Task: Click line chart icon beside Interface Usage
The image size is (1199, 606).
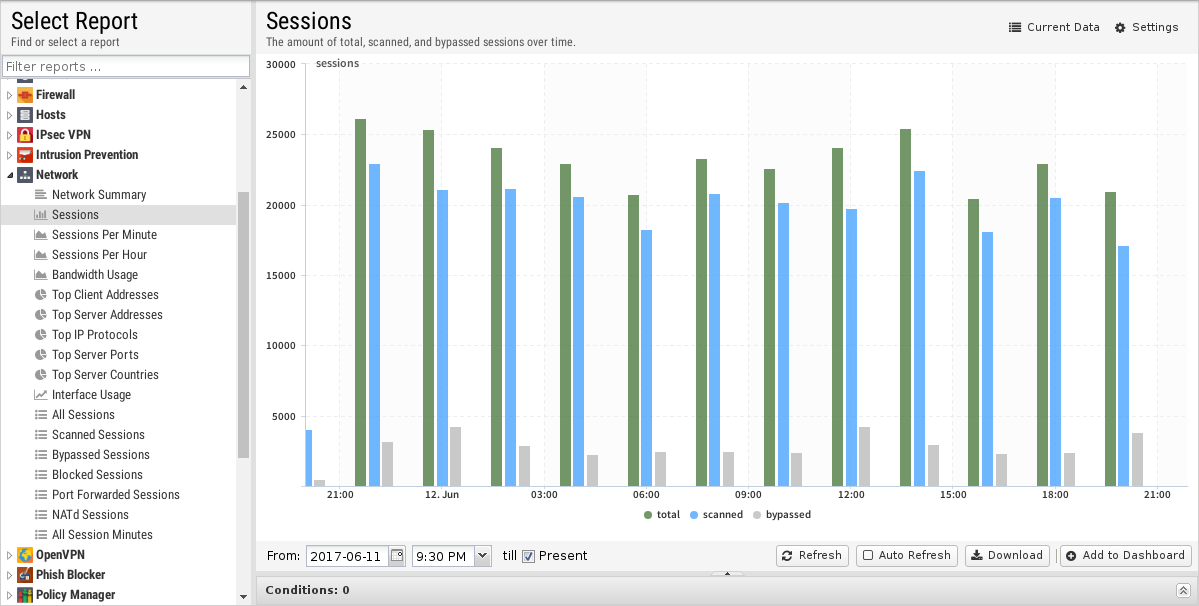Action: (x=41, y=394)
